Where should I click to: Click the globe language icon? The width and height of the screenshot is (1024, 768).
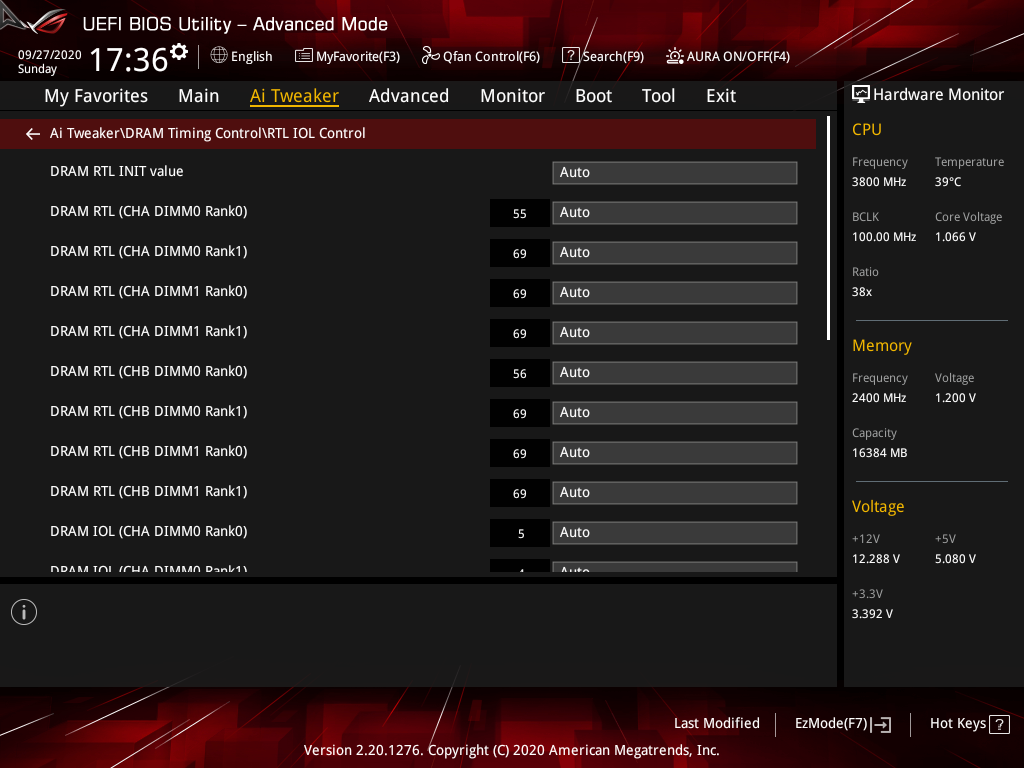(x=219, y=56)
